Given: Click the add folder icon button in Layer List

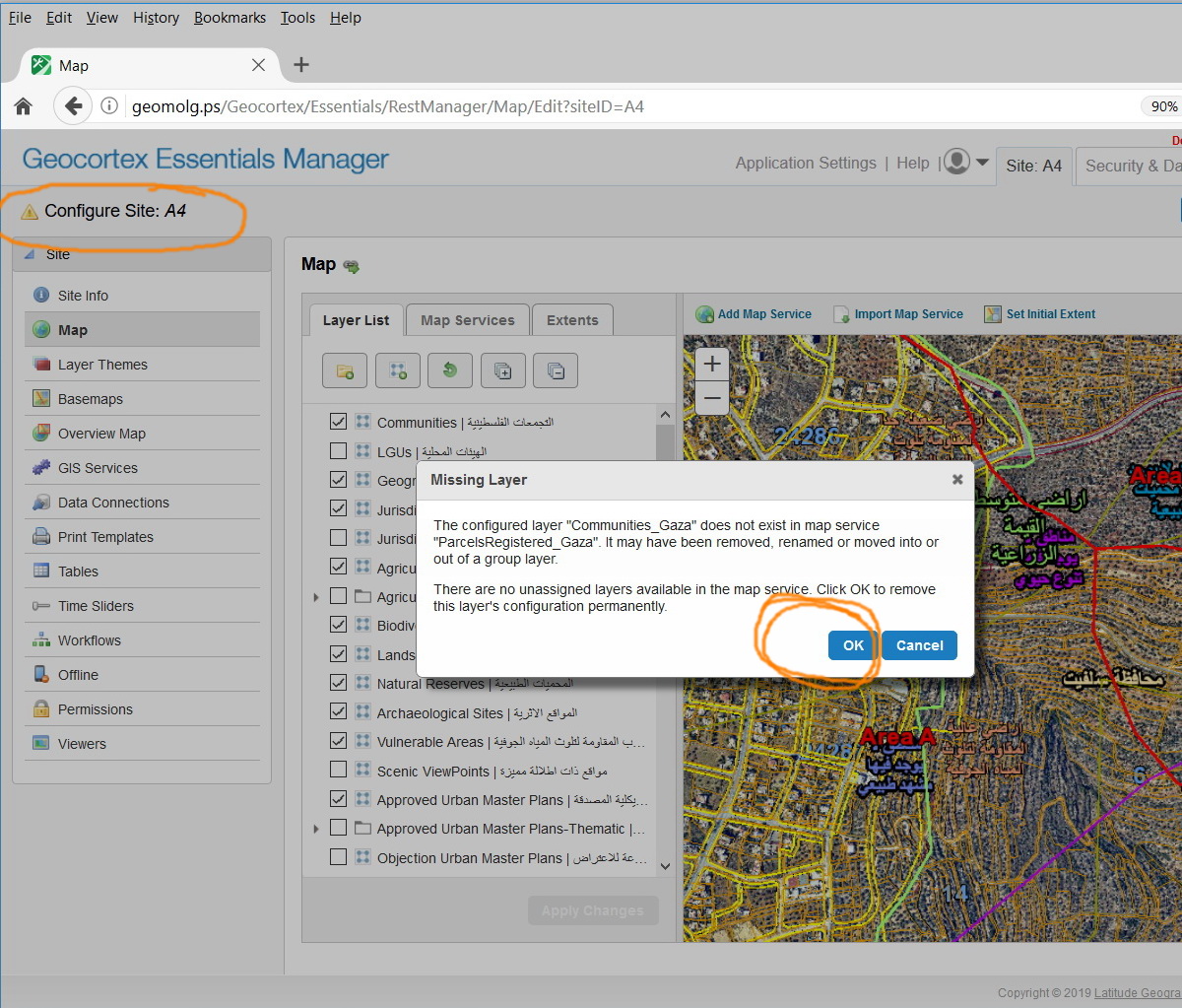Looking at the screenshot, I should (x=345, y=370).
